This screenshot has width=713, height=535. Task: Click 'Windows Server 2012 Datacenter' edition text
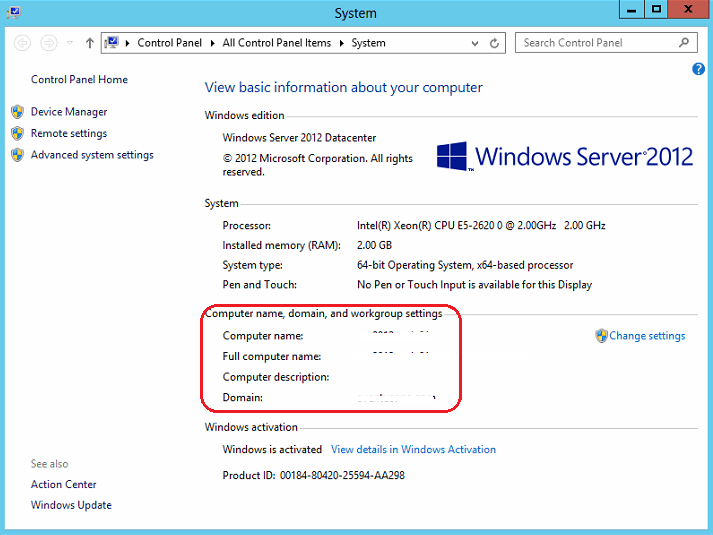[299, 138]
